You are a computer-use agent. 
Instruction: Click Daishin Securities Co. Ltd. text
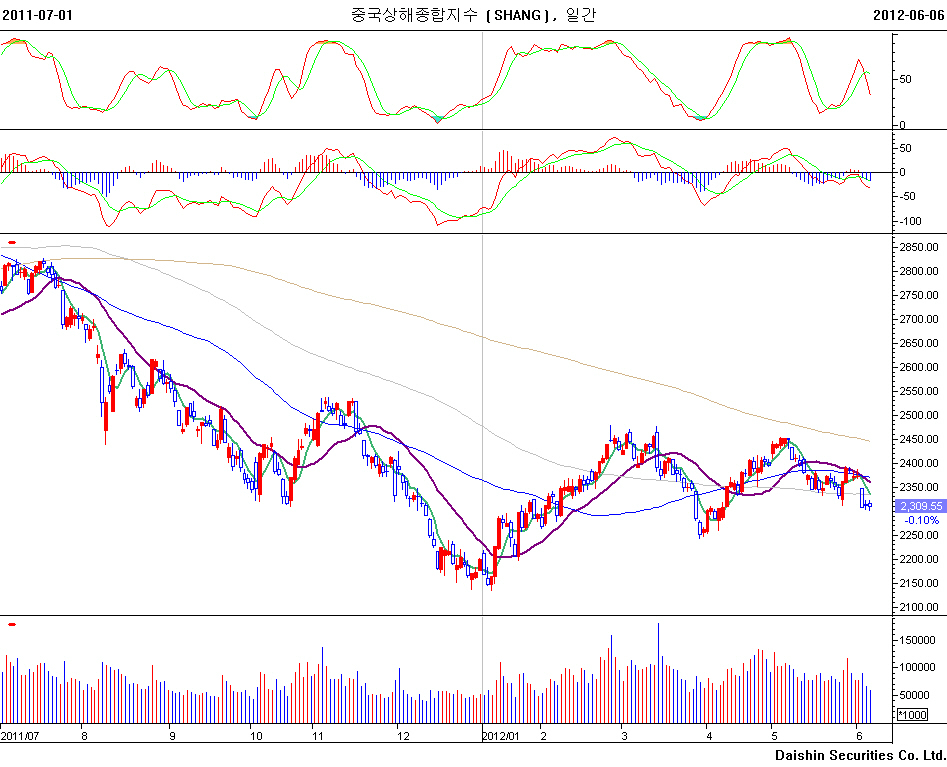[860, 754]
